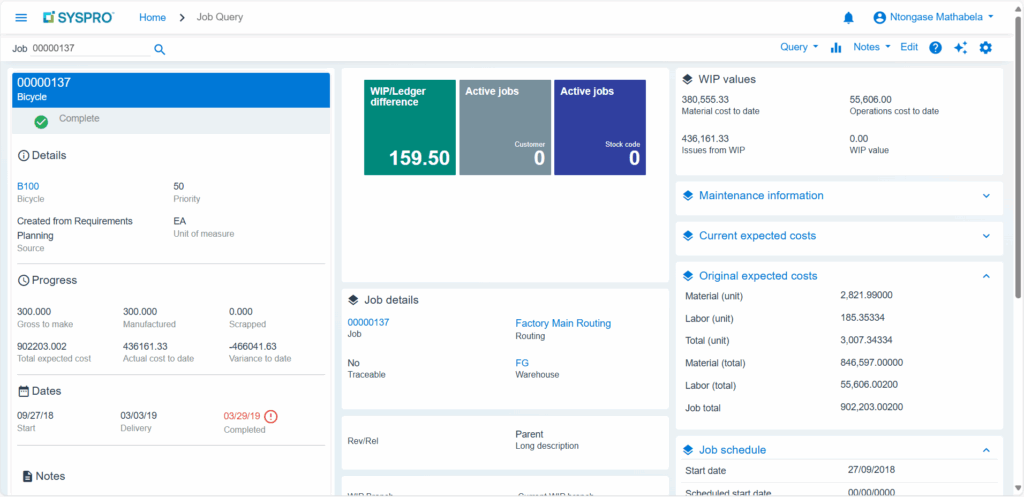
Task: Click the 55,606.00 operations cost value
Action: click(871, 99)
